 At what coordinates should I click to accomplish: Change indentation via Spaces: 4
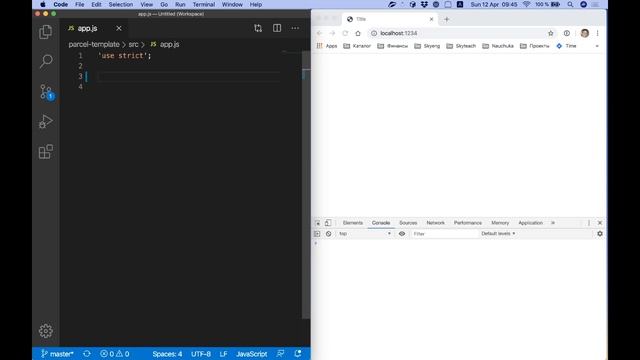tap(167, 354)
